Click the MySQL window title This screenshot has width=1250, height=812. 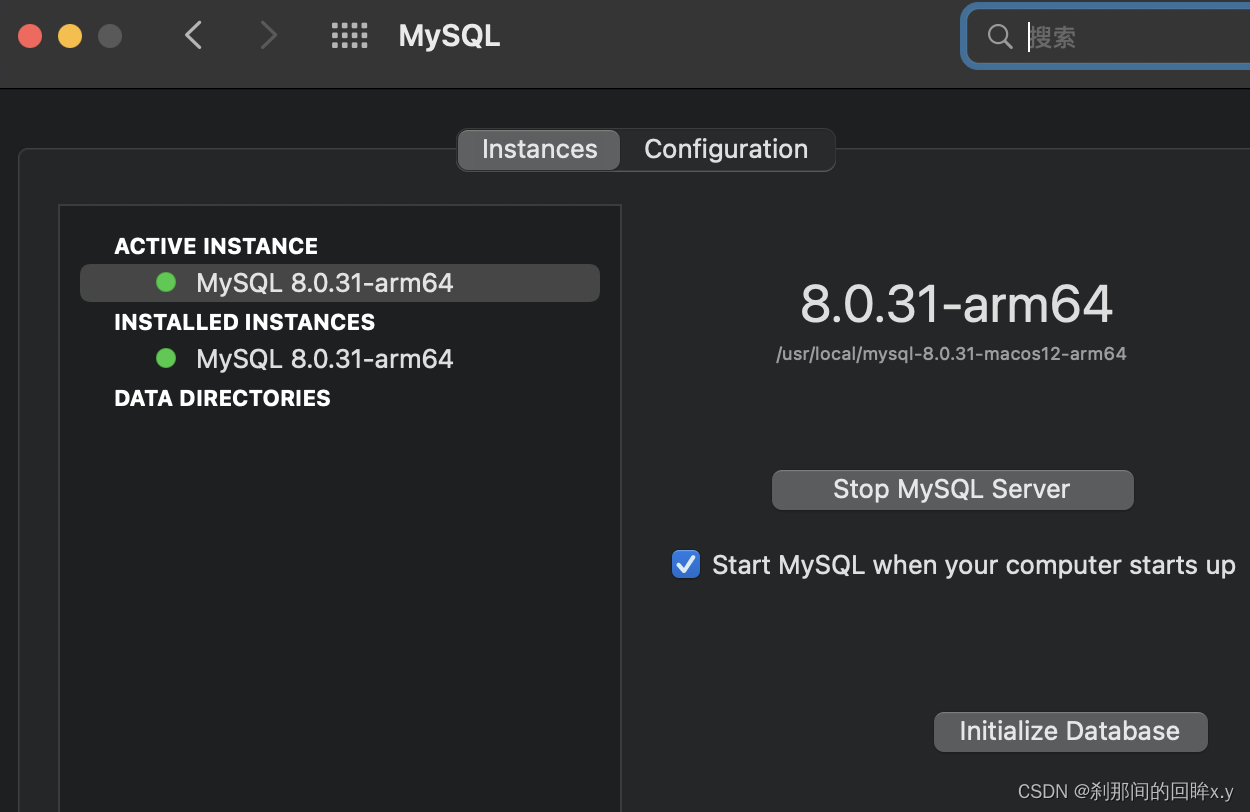click(449, 36)
